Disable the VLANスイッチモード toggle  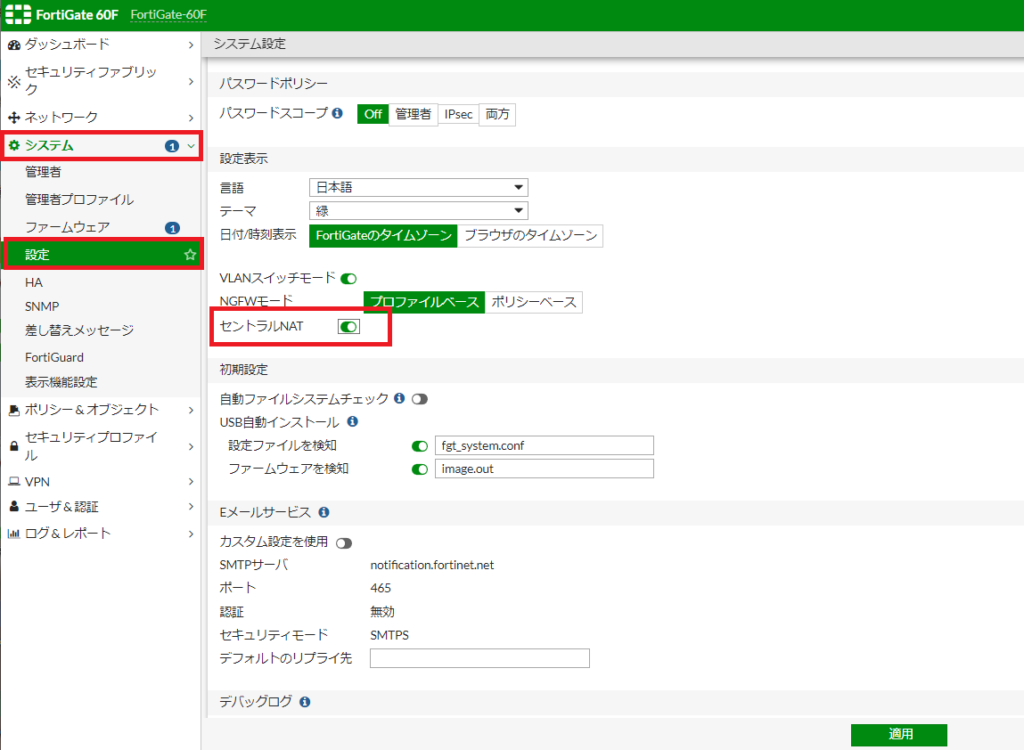tap(351, 280)
